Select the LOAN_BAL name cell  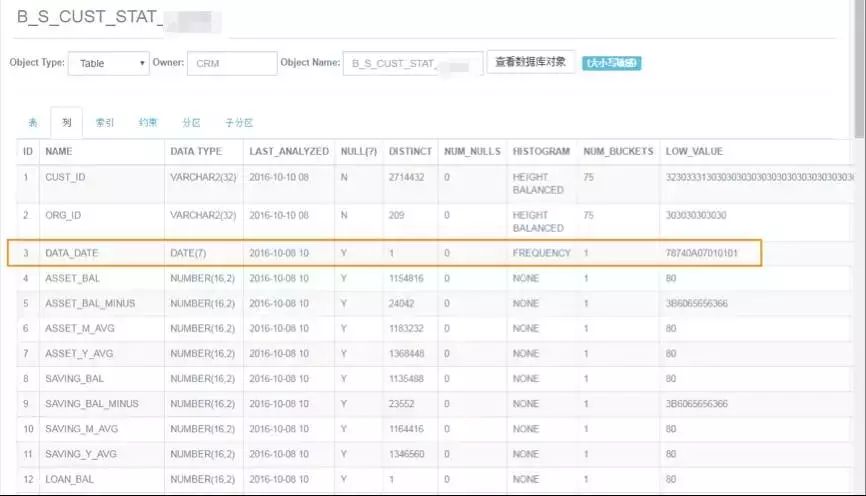click(69, 479)
